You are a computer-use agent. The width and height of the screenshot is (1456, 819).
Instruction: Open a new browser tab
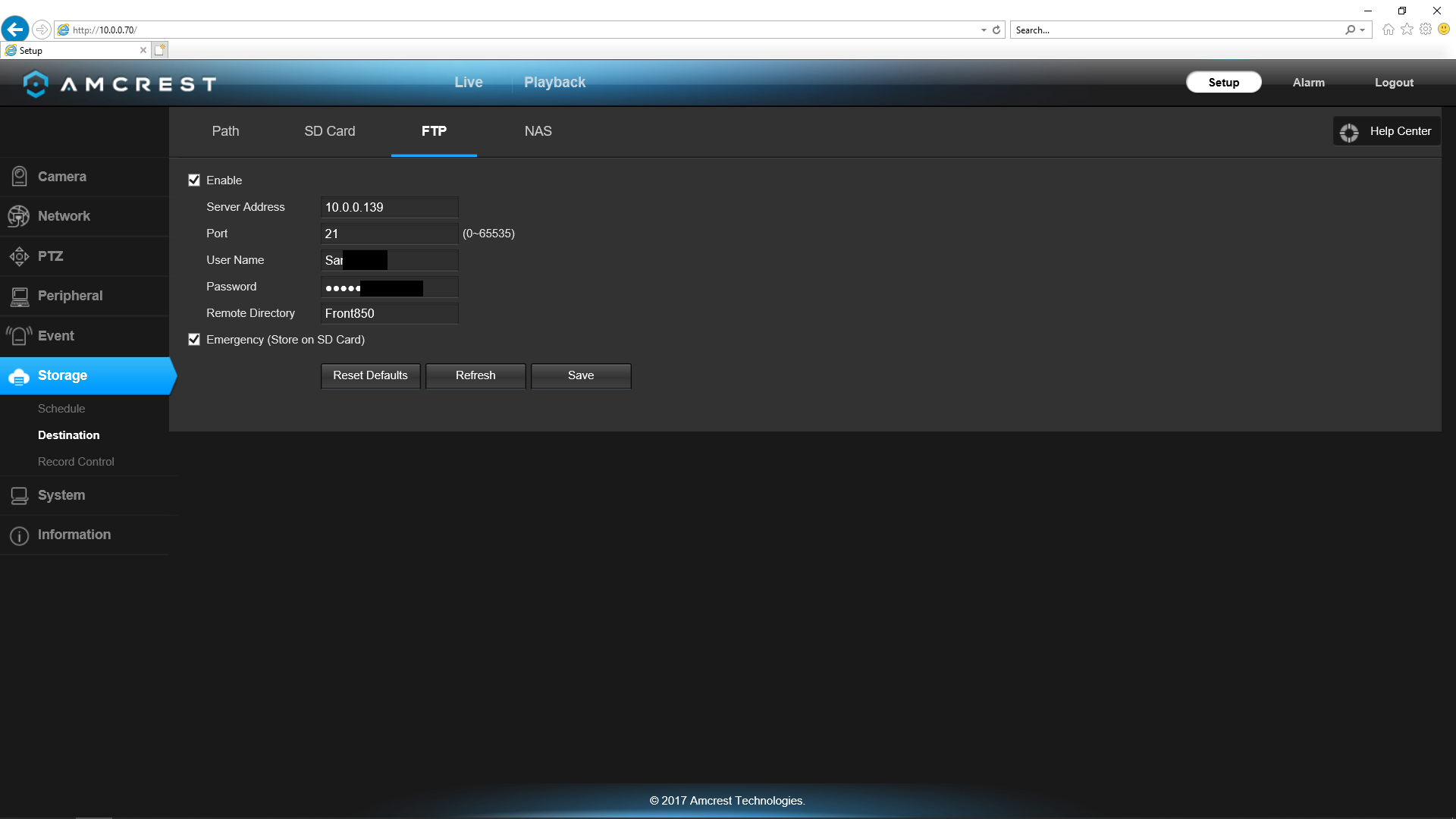pyautogui.click(x=159, y=50)
